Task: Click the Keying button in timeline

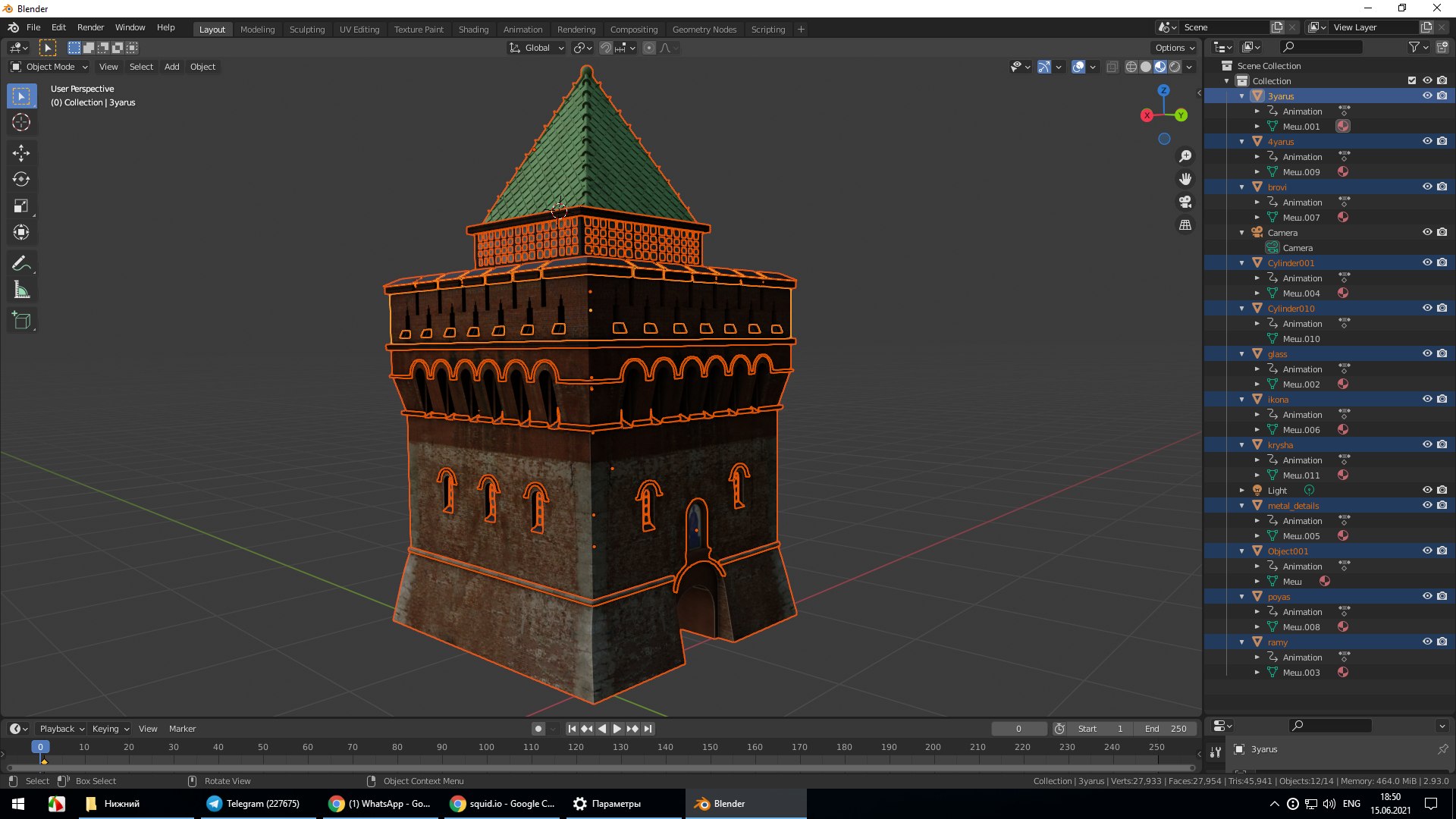Action: [x=110, y=729]
